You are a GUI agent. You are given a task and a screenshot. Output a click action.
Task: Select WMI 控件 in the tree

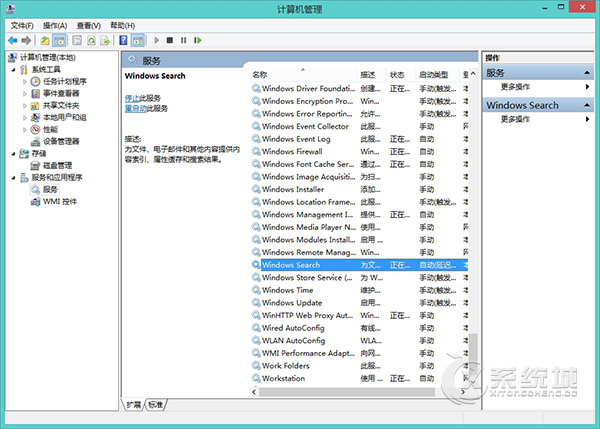point(60,202)
